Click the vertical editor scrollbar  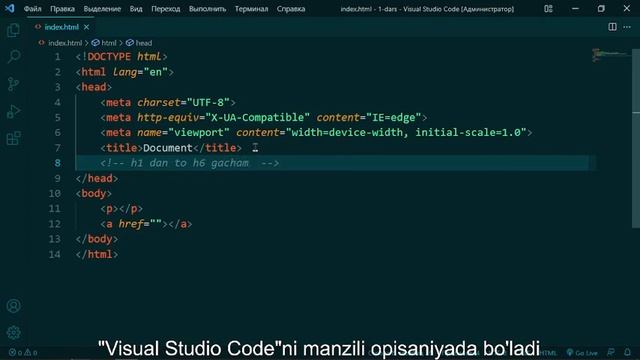pos(636,139)
